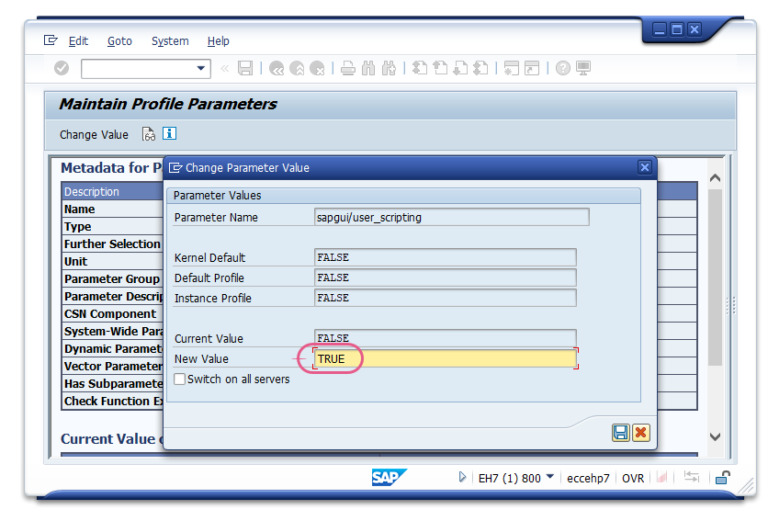The width and height of the screenshot is (768, 521).
Task: Click the First Page icon
Action: pyautogui.click(x=419, y=68)
